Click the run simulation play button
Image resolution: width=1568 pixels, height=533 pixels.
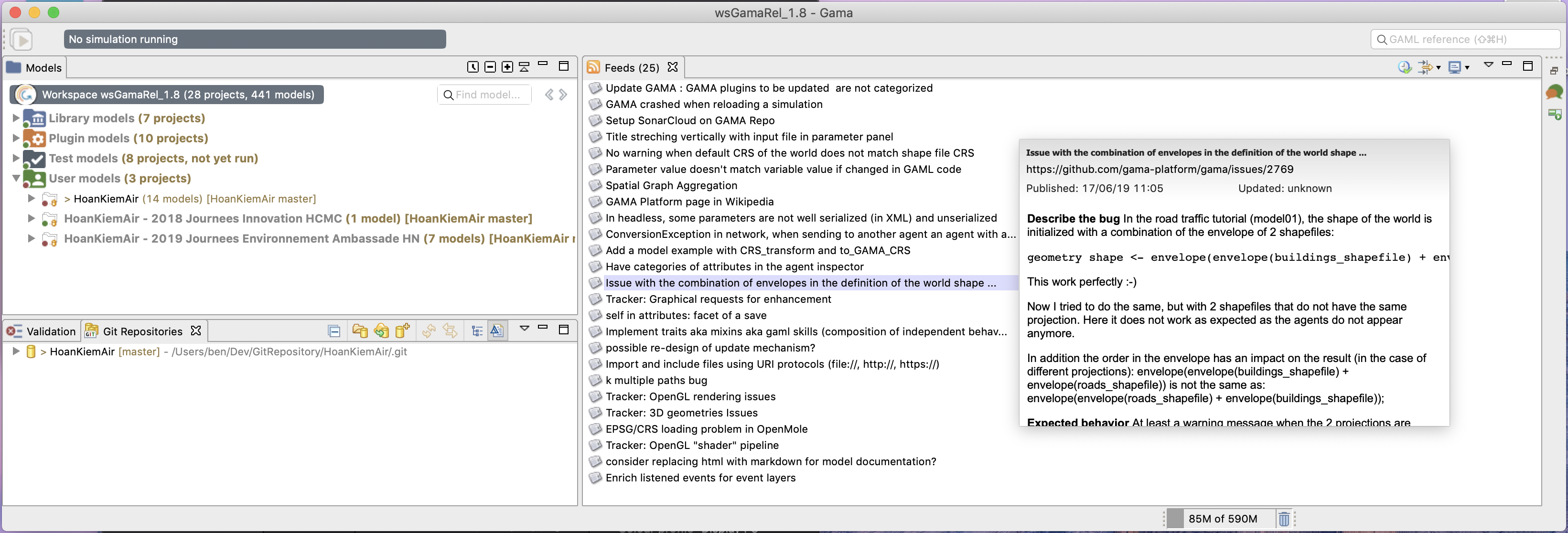pyautogui.click(x=21, y=40)
